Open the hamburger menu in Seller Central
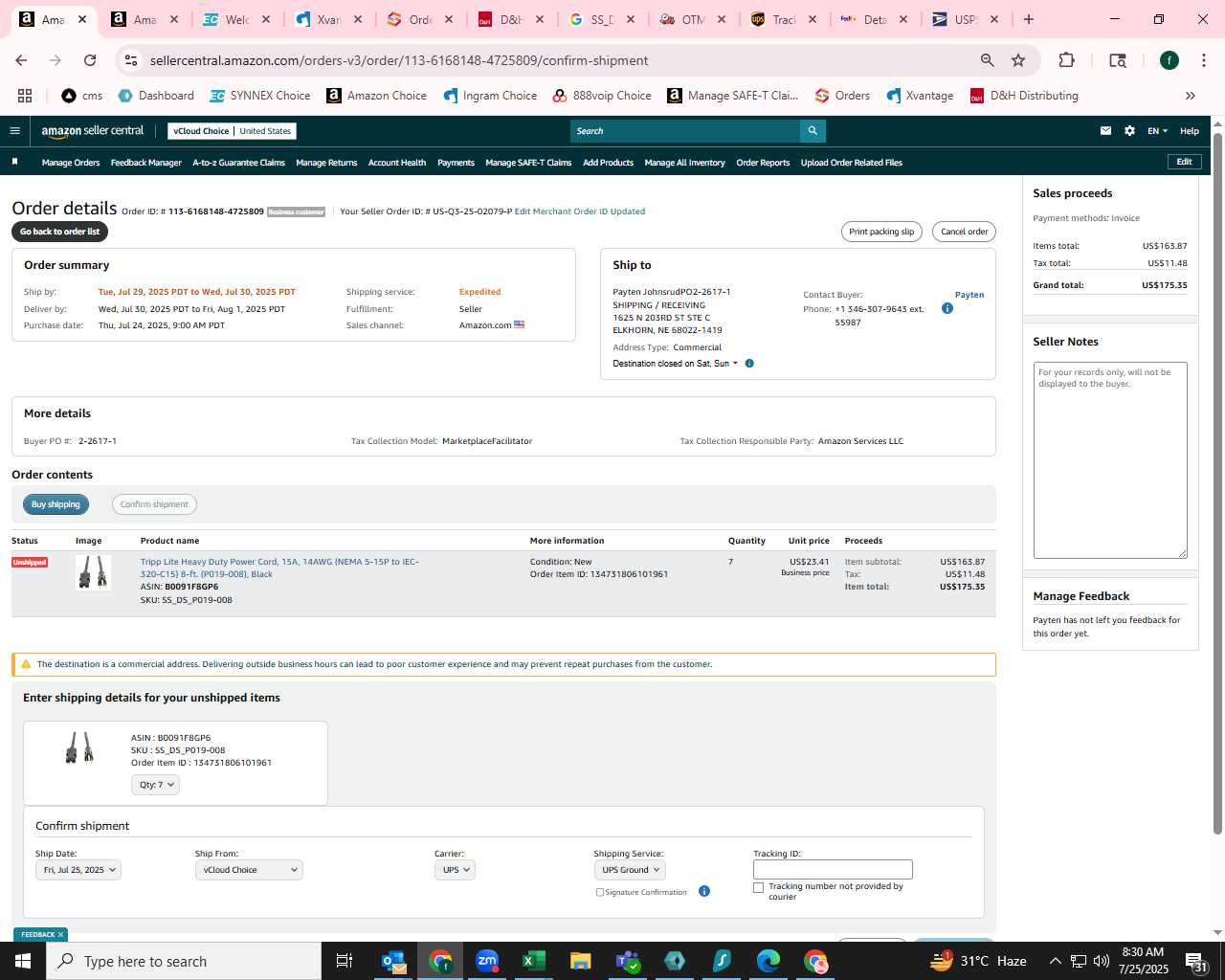This screenshot has width=1225, height=980. pyautogui.click(x=14, y=131)
